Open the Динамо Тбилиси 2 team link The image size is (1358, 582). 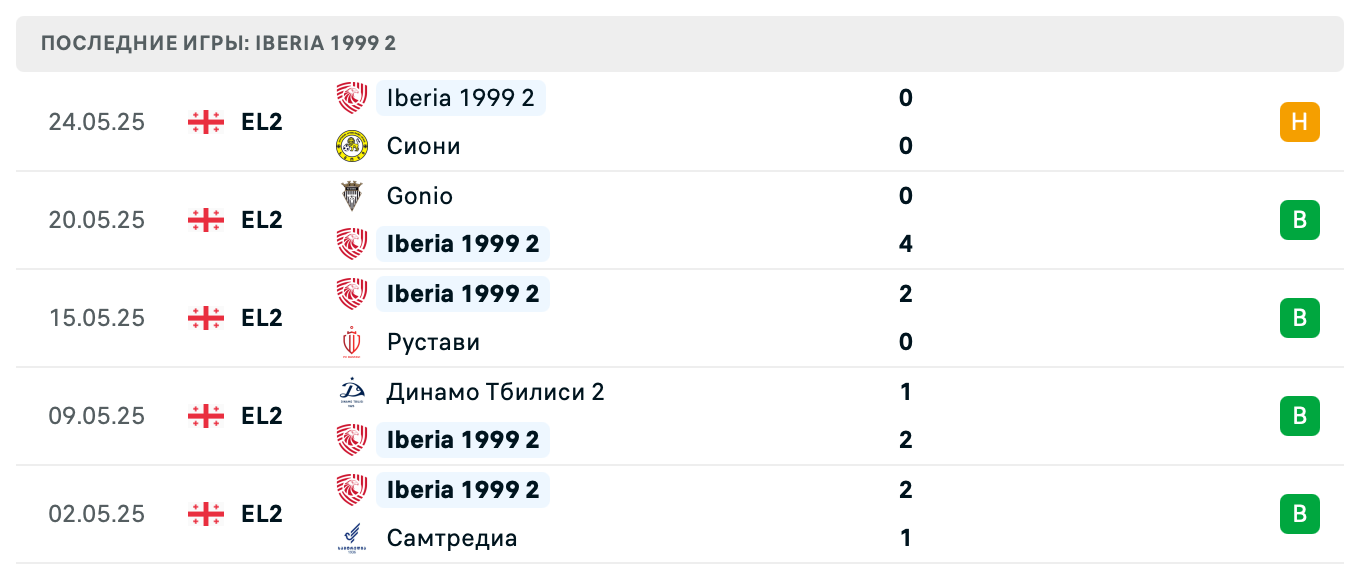[x=495, y=392]
